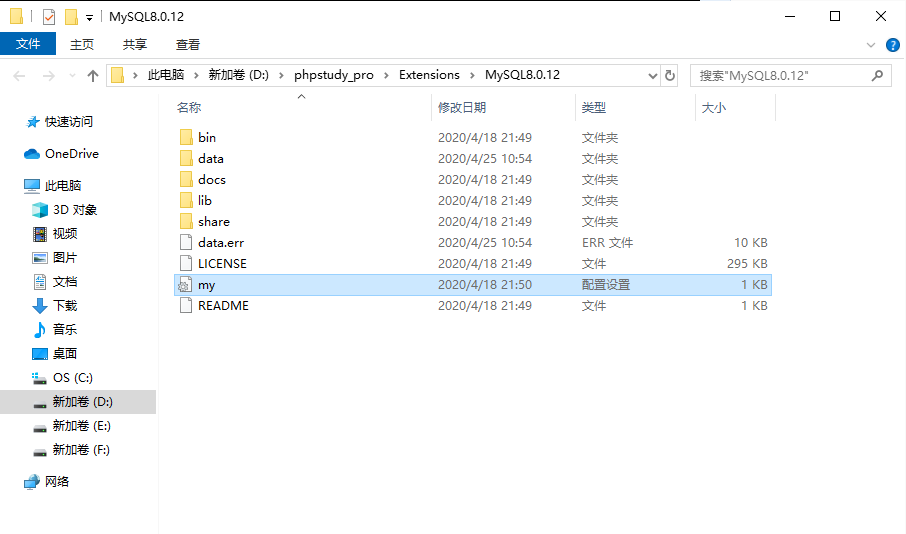
Task: Click MySQL8.0.12 in the address path
Action: coord(522,75)
